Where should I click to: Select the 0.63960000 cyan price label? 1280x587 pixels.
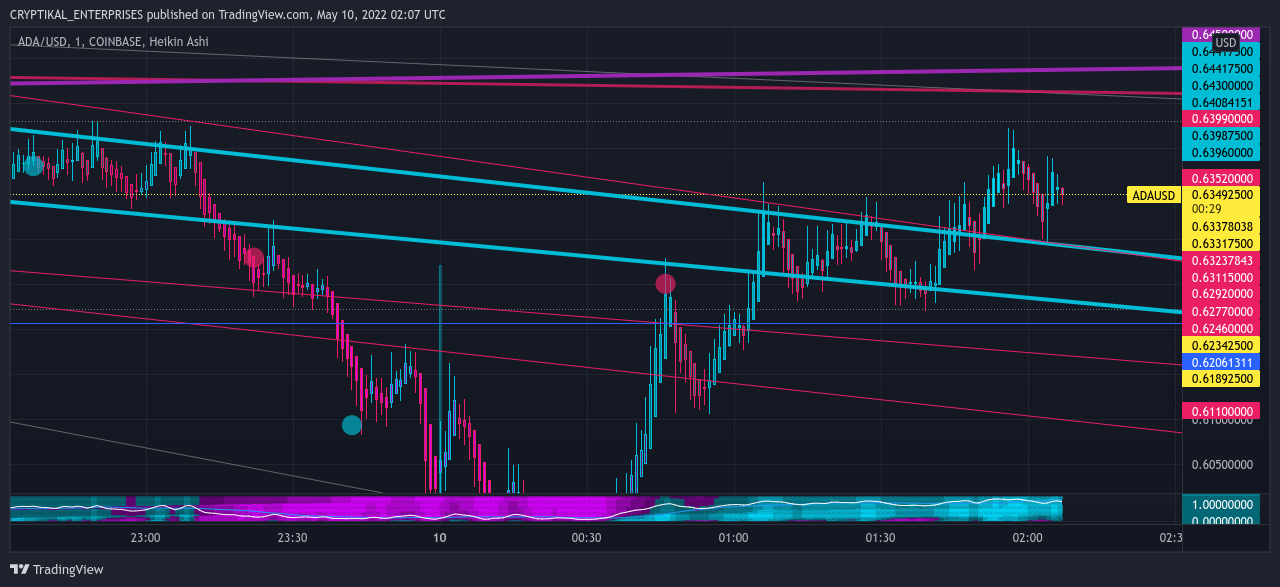point(1223,152)
